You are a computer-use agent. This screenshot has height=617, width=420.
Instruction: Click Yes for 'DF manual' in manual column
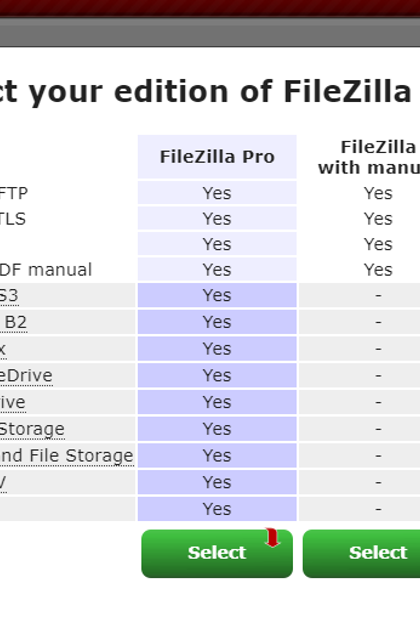[378, 270]
